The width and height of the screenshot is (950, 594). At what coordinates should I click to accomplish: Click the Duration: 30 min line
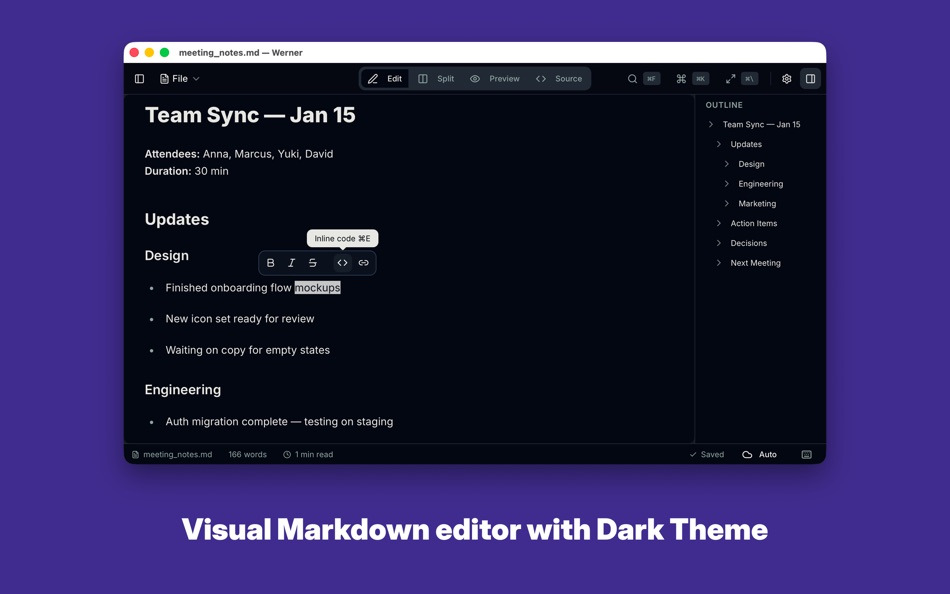pos(186,172)
